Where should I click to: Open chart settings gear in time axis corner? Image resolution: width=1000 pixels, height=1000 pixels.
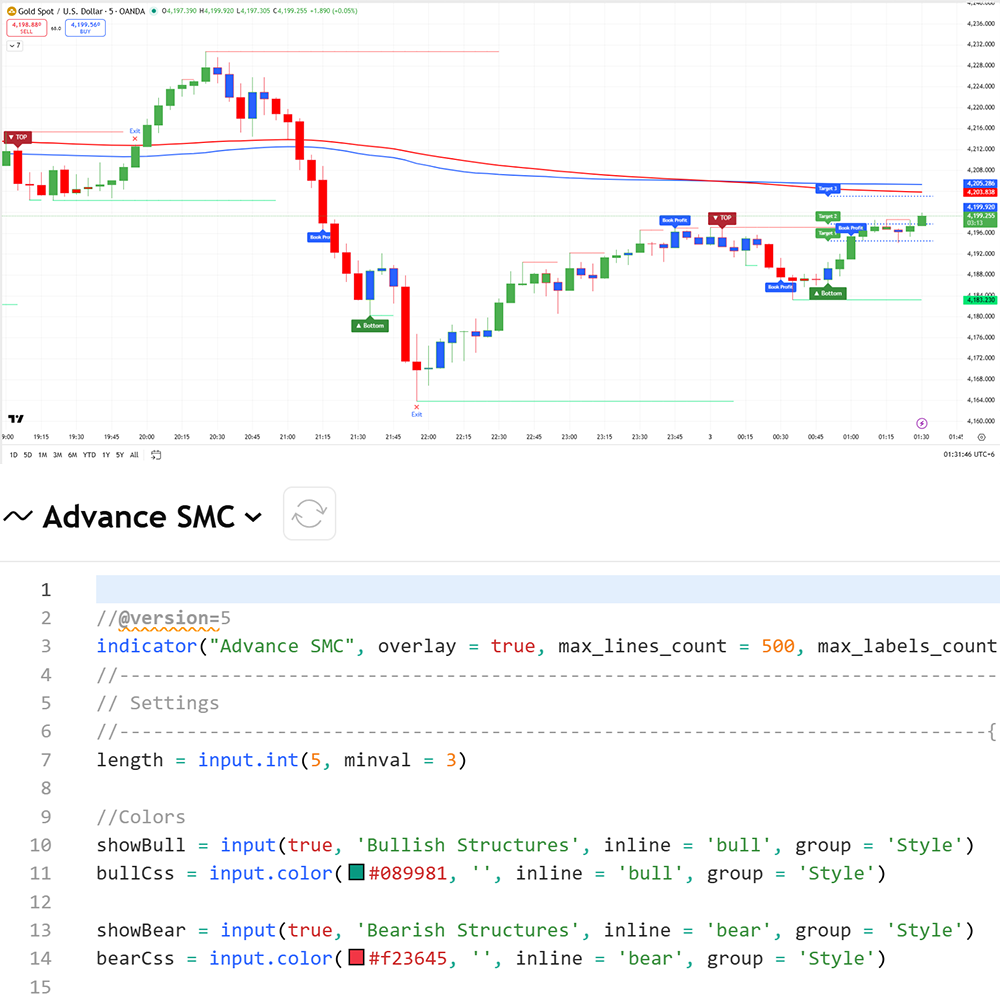coord(982,437)
